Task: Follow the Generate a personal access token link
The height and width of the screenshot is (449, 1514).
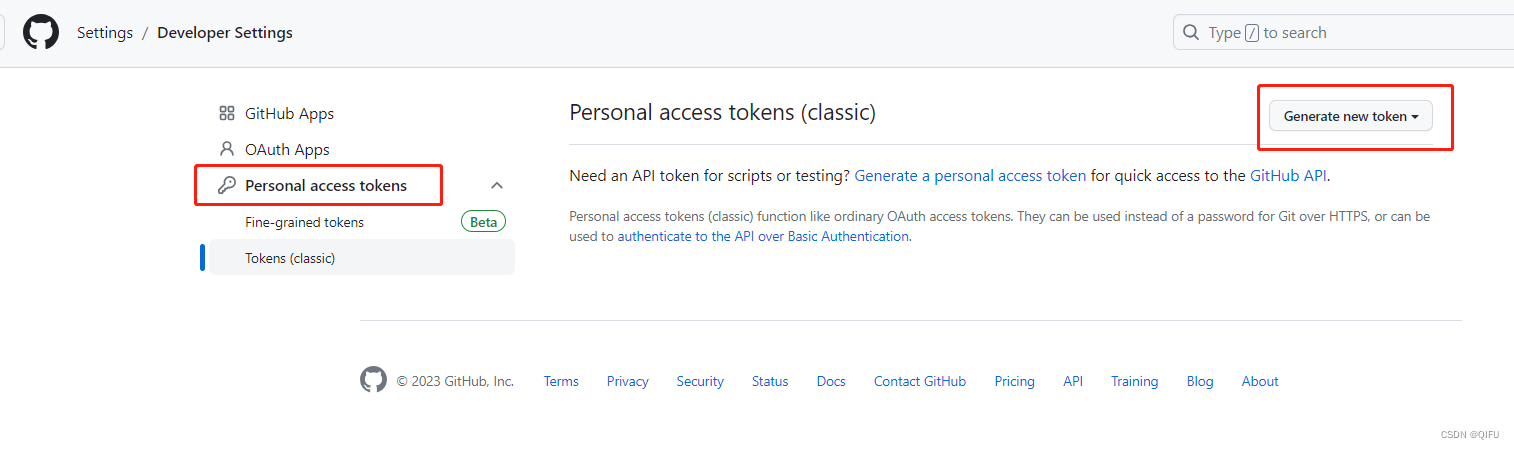Action: (970, 176)
